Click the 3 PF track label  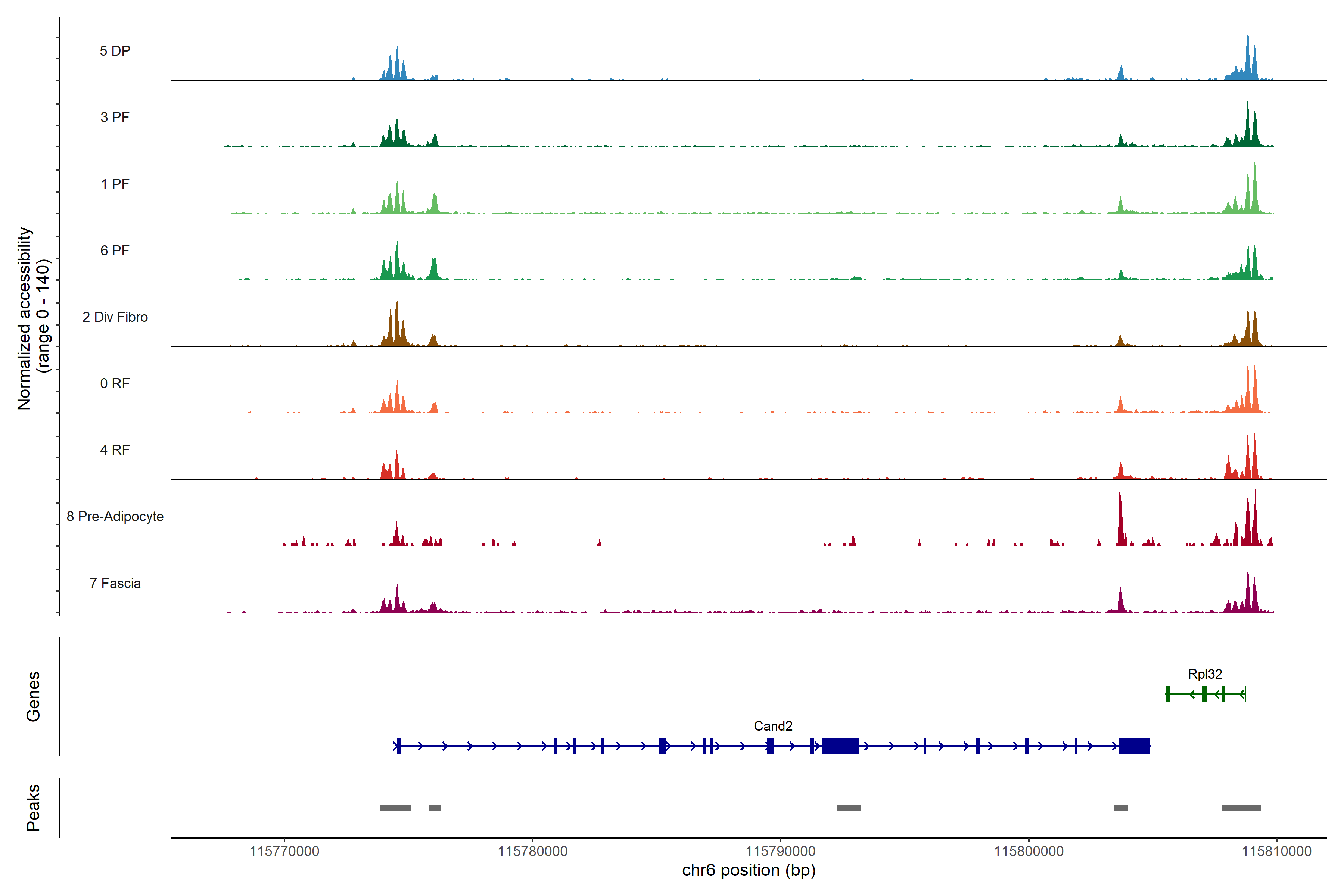click(x=115, y=117)
